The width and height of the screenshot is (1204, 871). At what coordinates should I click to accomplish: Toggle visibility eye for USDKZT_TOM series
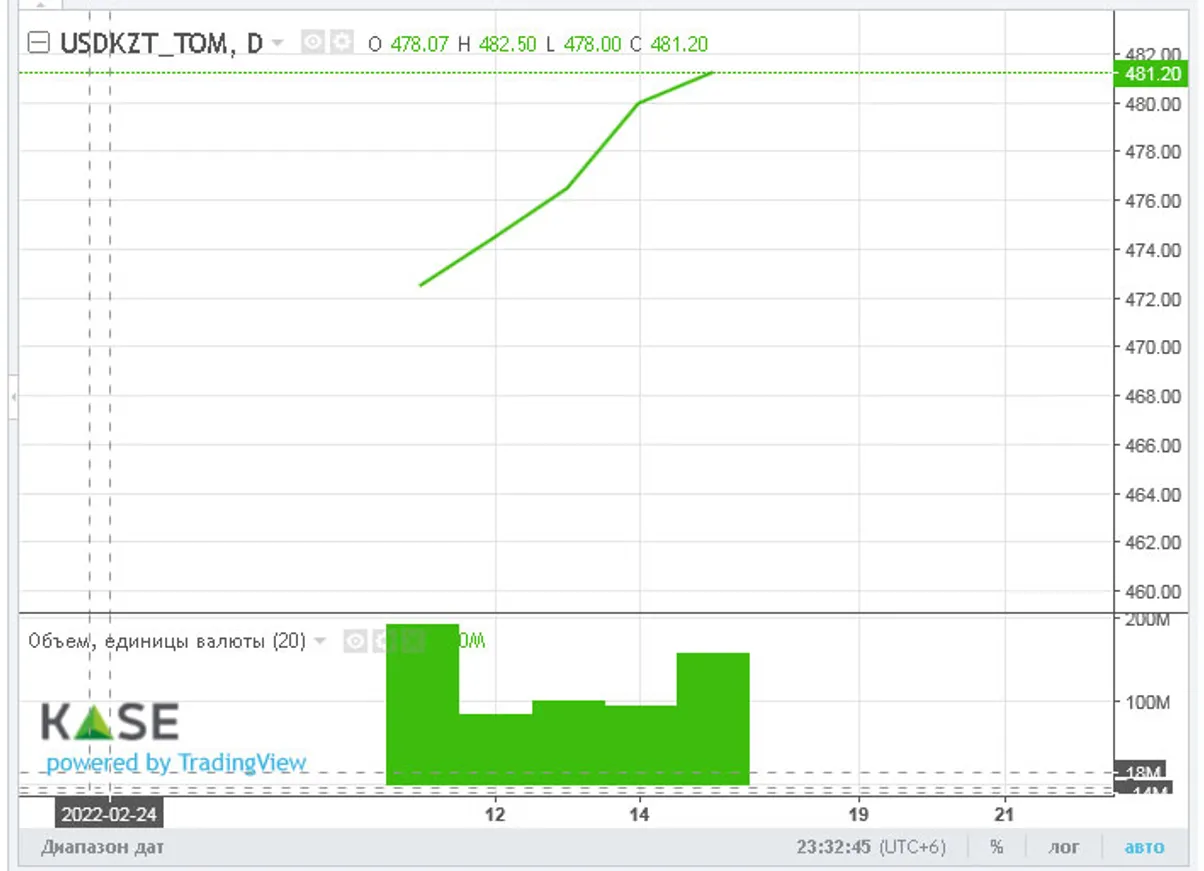(x=313, y=42)
